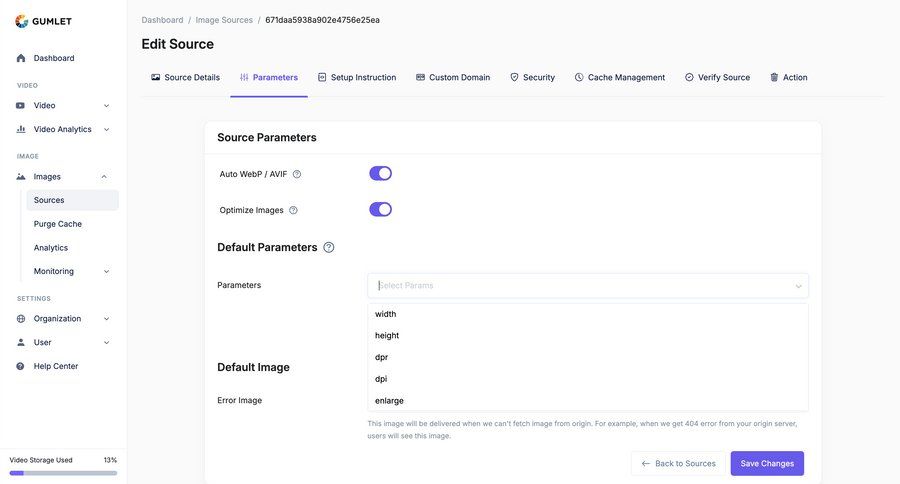This screenshot has width=900, height=484.
Task: Click the User person icon
Action: (x=21, y=342)
